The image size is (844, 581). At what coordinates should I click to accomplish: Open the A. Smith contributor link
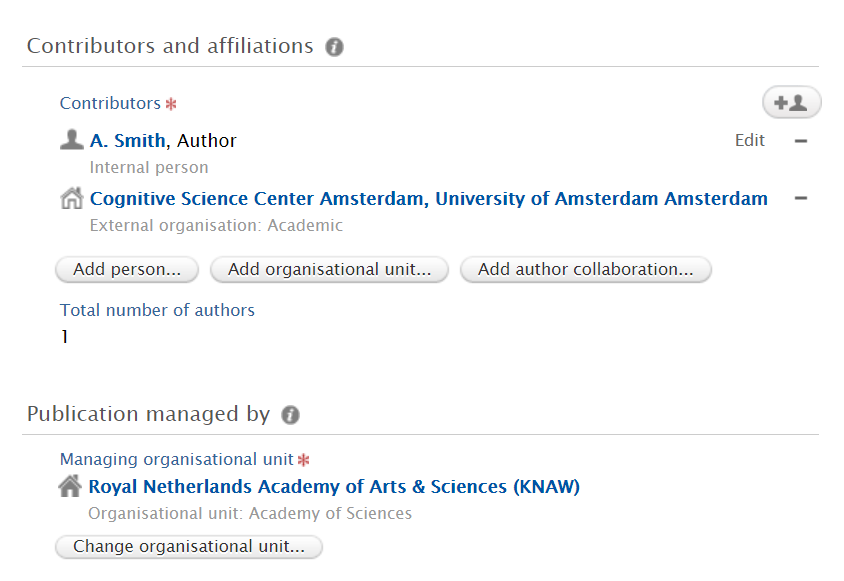(127, 141)
